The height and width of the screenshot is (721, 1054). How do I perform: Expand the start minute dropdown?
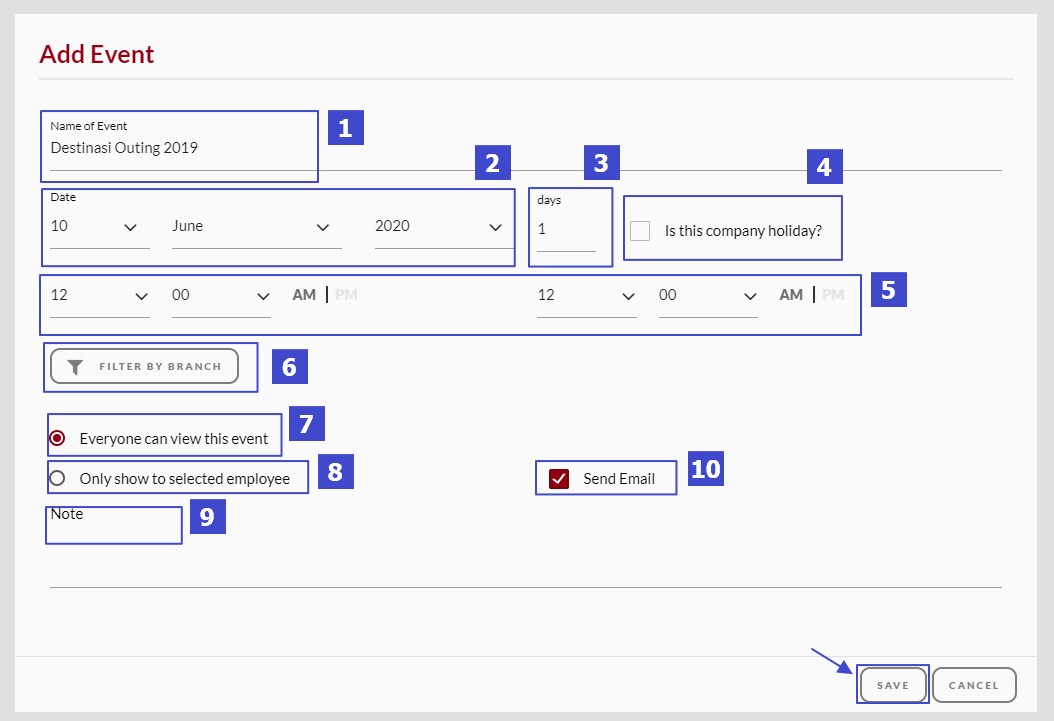[221, 296]
